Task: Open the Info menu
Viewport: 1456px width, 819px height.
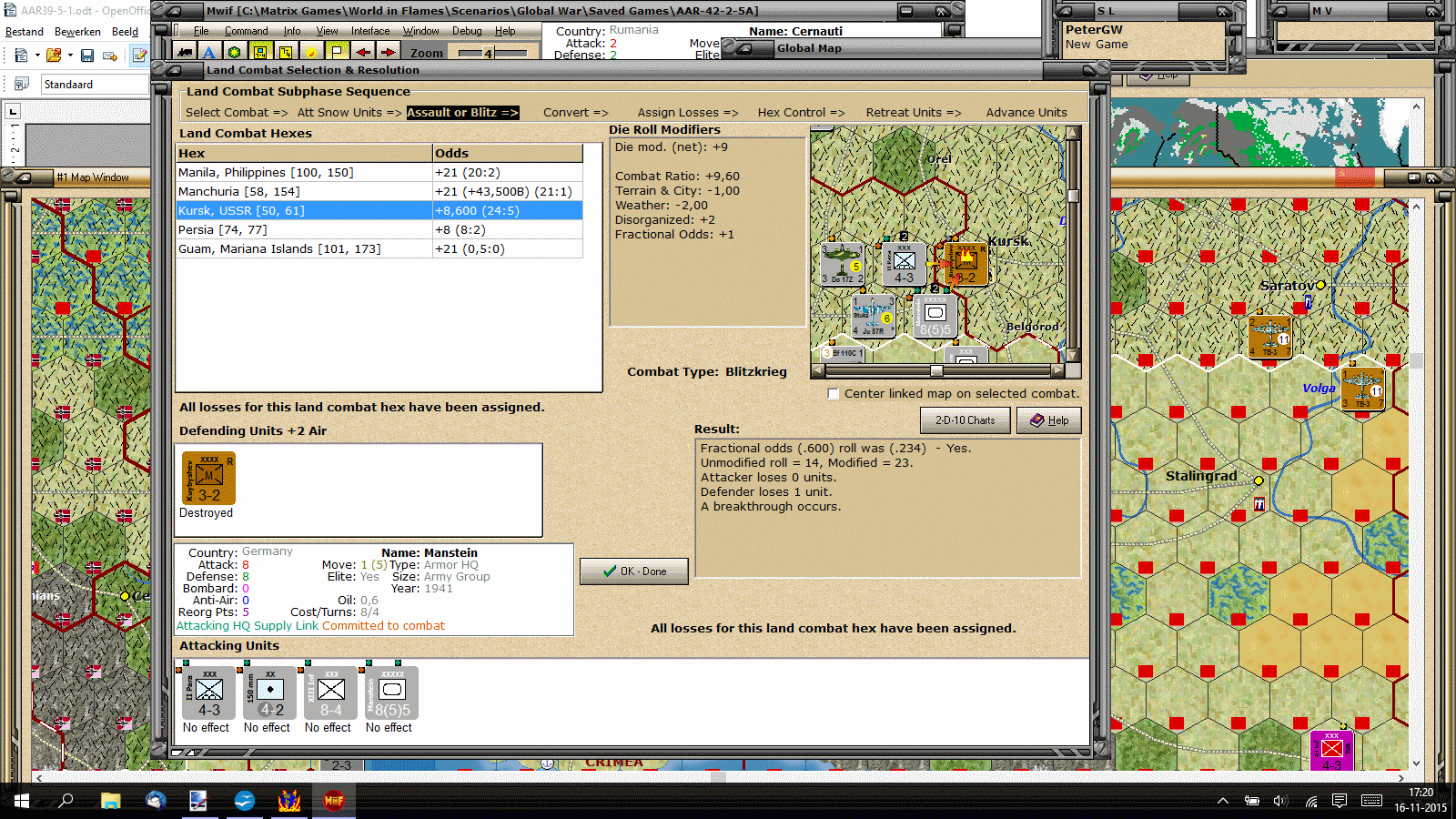Action: pos(291,31)
